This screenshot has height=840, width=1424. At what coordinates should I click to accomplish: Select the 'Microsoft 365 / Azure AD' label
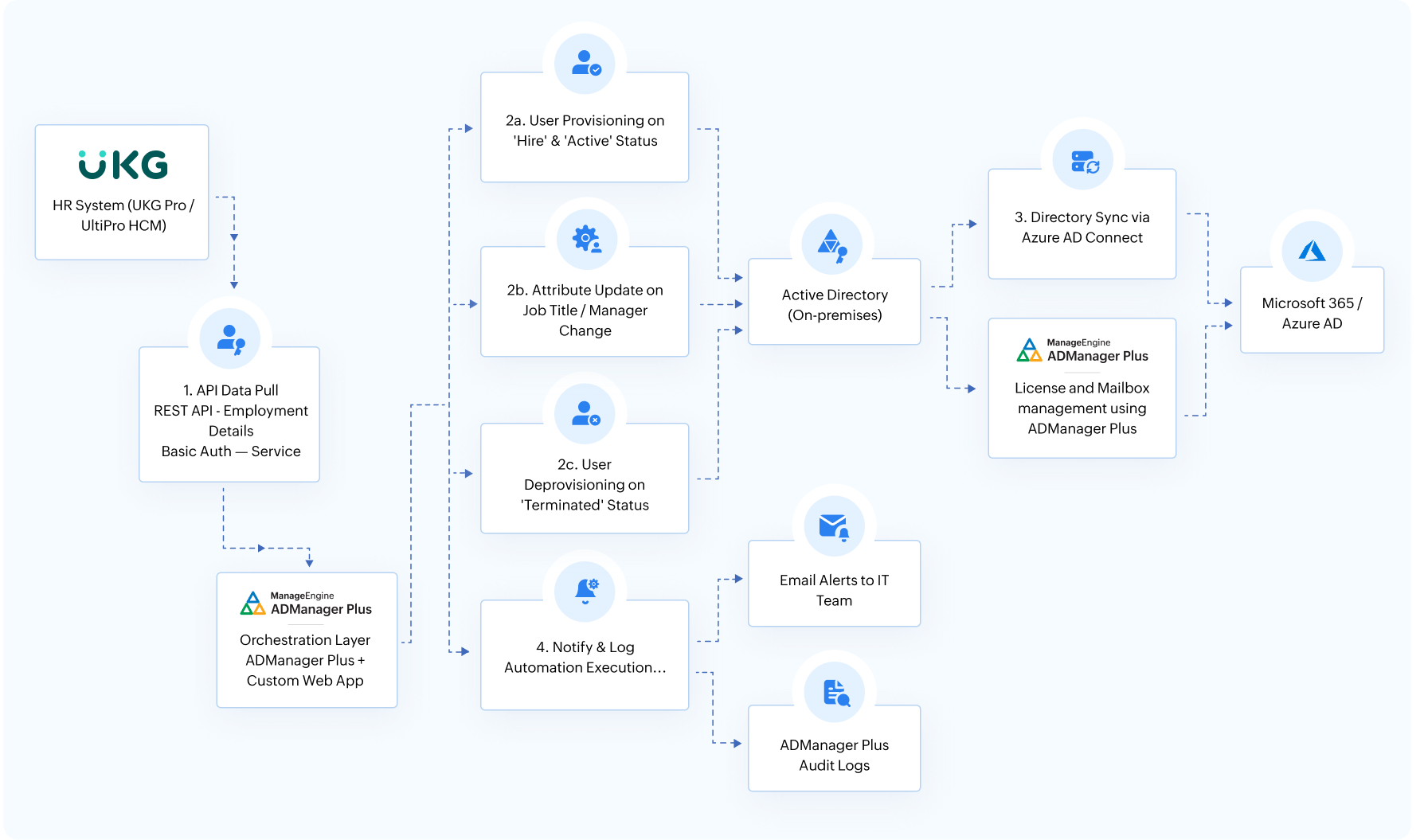1313,314
